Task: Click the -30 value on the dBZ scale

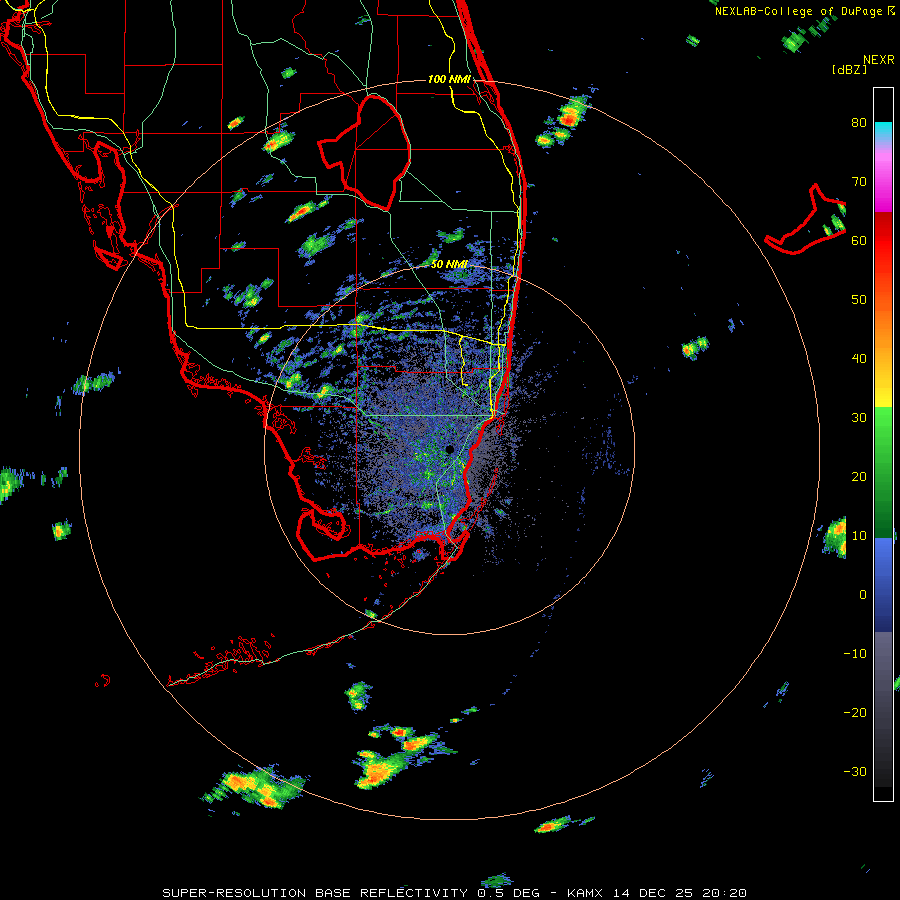Action: pyautogui.click(x=855, y=772)
